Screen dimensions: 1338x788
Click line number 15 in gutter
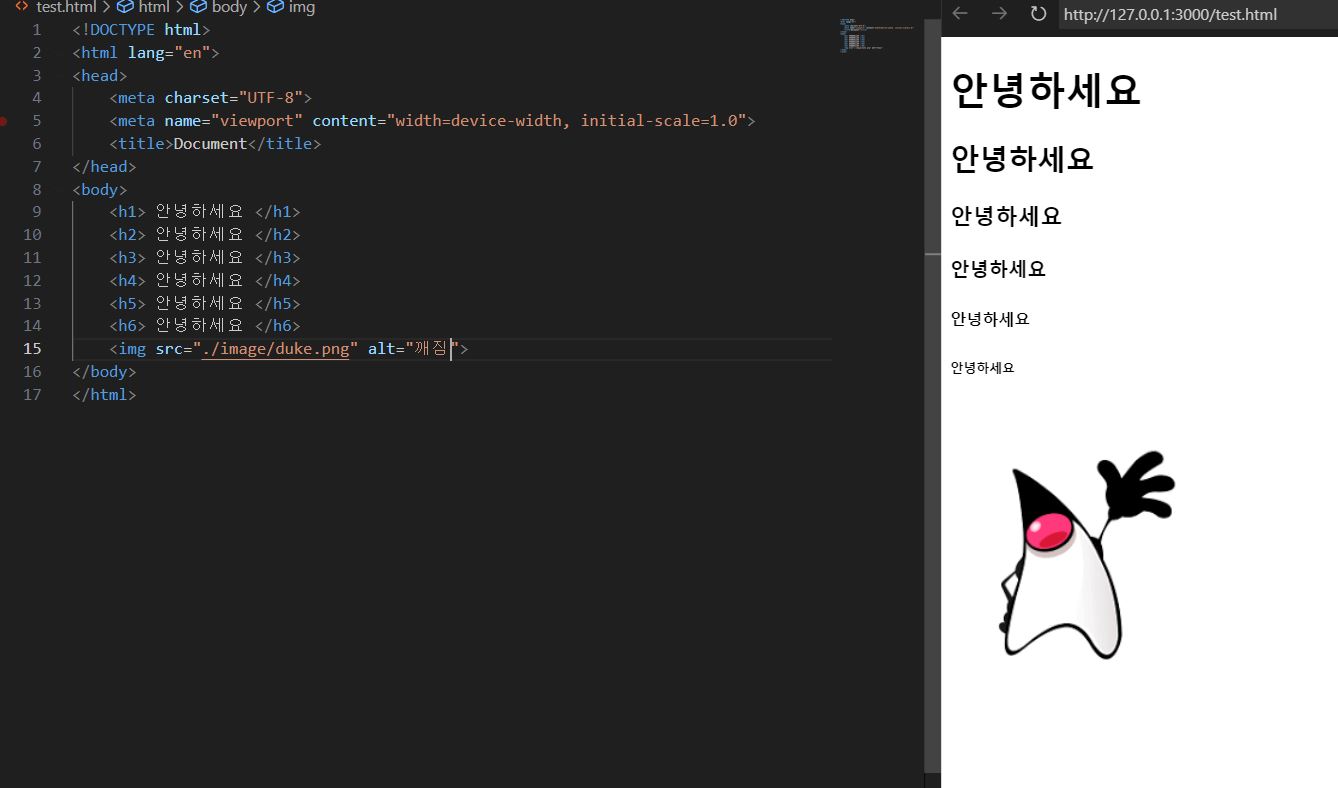32,349
